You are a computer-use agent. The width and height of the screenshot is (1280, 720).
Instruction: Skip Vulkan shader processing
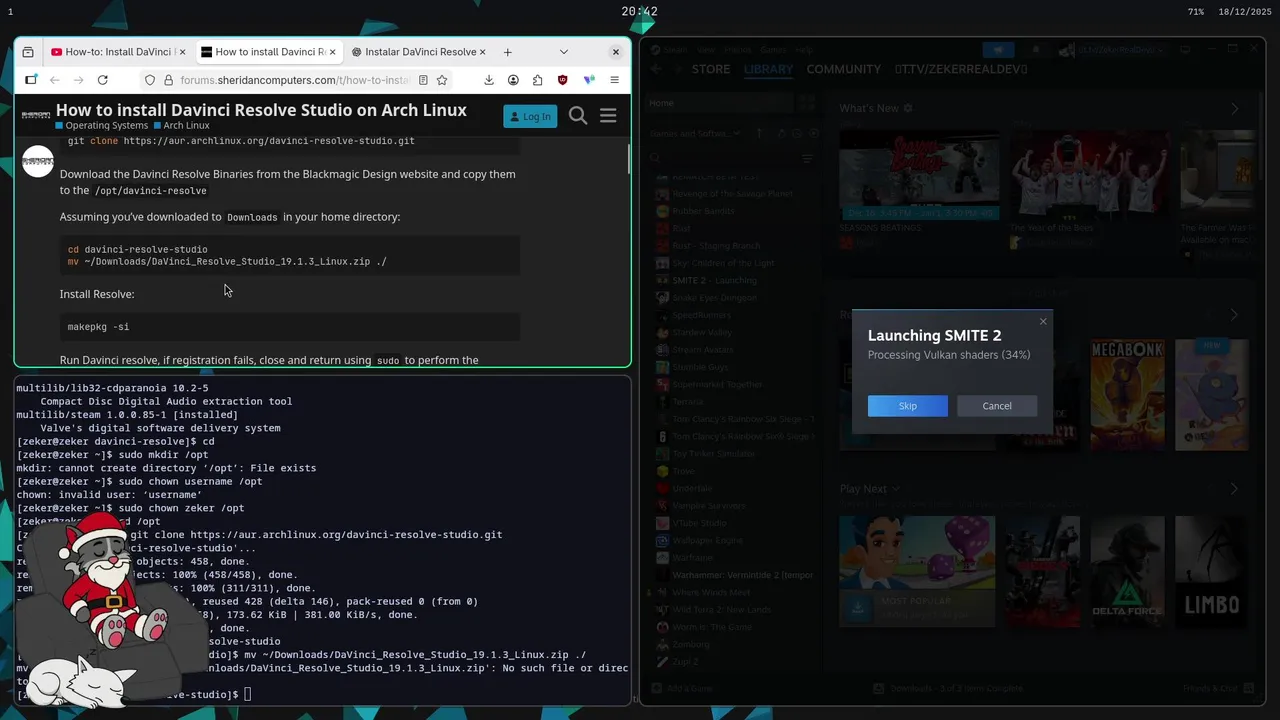tap(907, 406)
